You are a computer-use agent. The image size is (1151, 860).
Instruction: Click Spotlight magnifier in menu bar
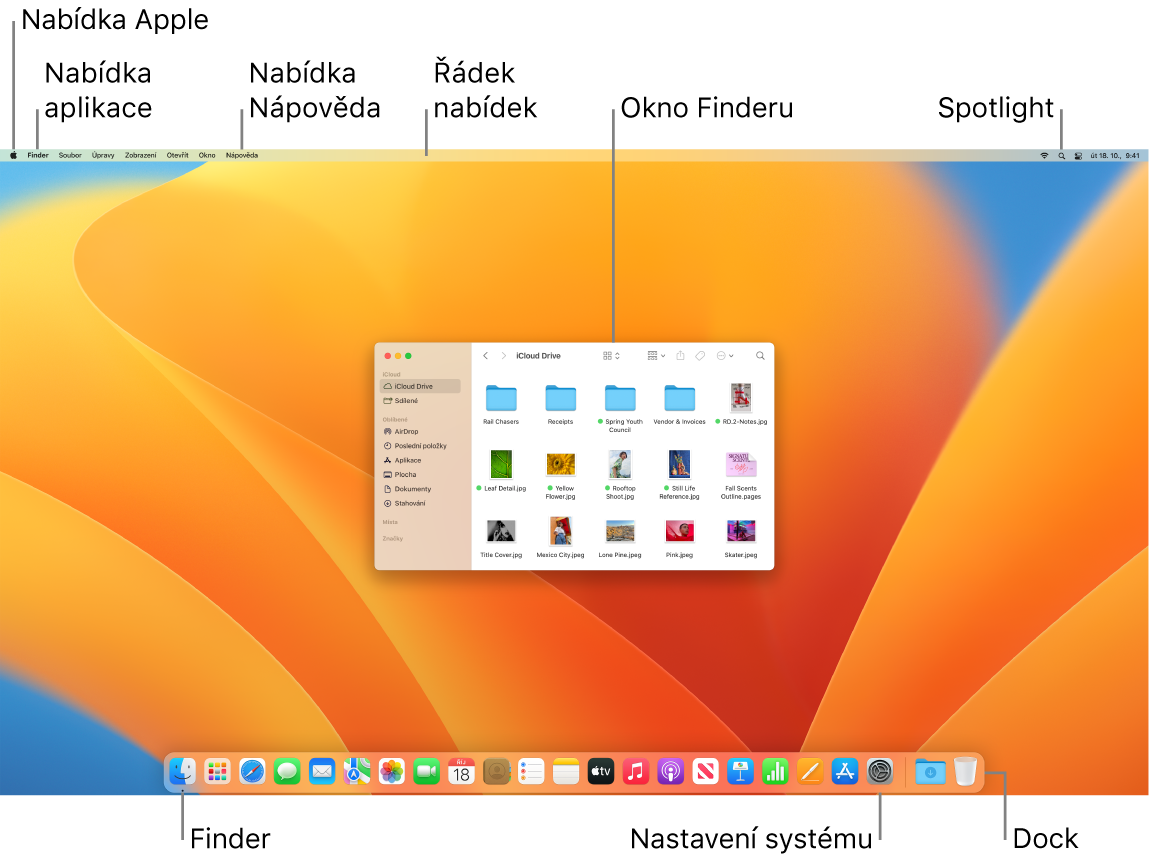click(1061, 156)
